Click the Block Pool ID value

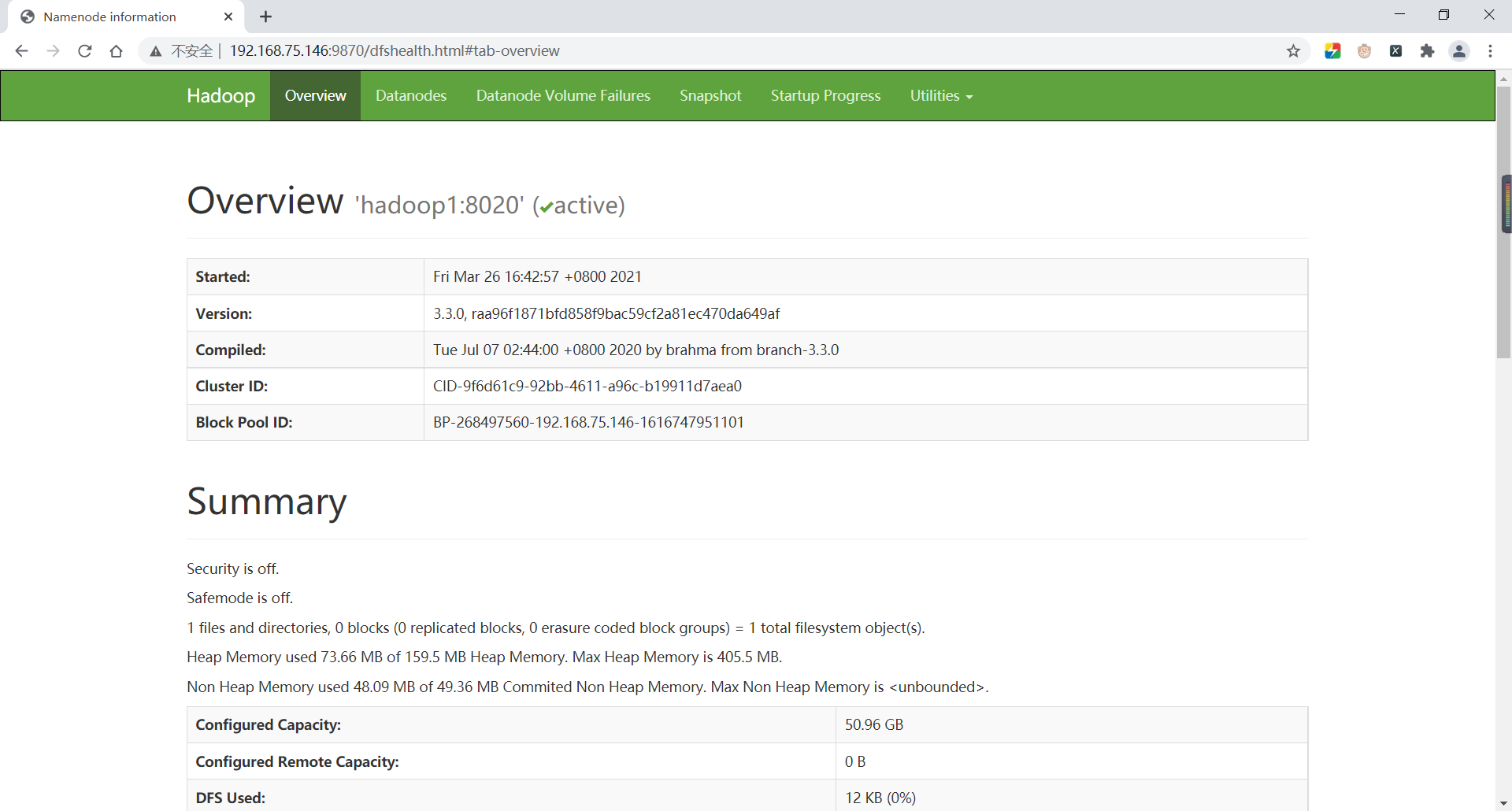[588, 423]
